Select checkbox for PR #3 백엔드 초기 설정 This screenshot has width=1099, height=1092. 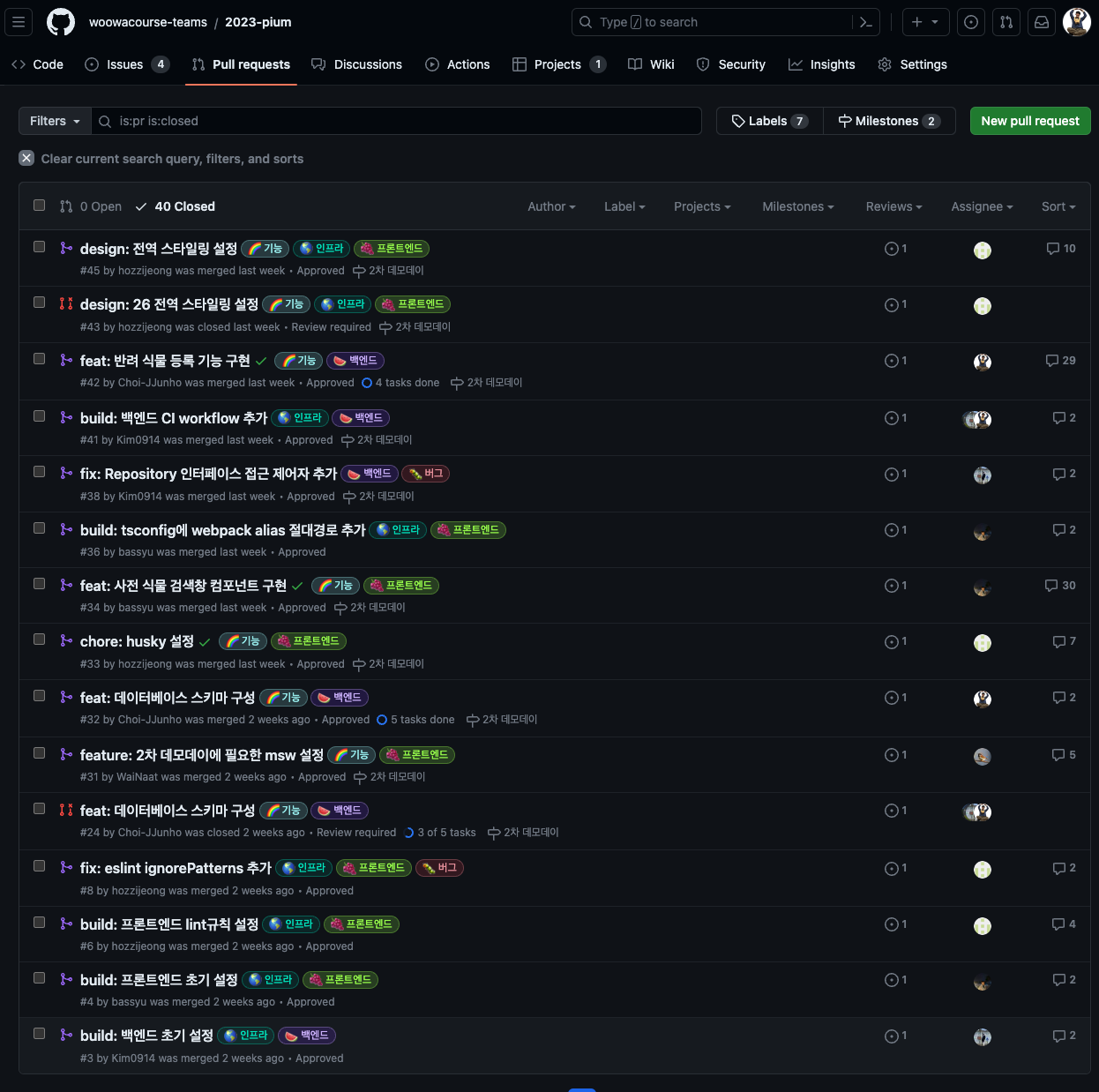pos(39,1034)
